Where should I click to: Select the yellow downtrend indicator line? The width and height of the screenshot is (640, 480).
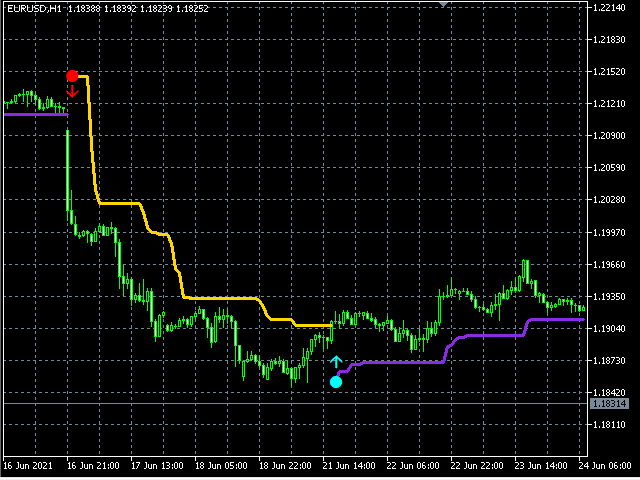220,298
